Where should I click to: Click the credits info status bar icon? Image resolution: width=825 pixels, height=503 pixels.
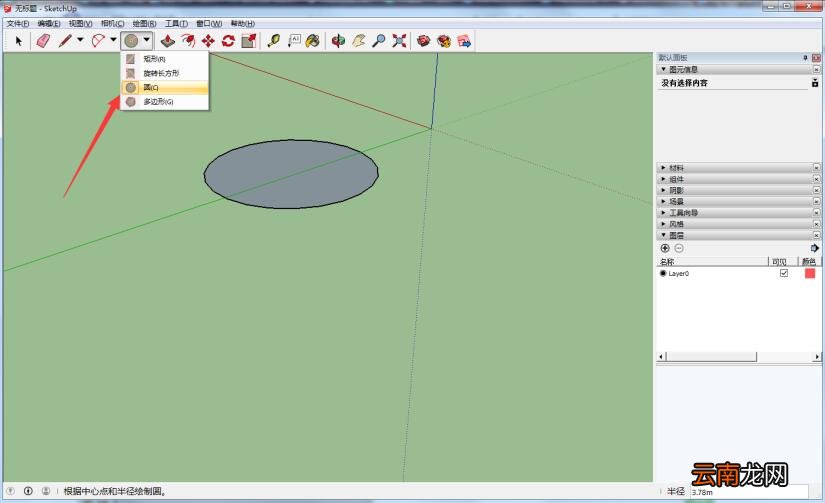tap(28, 491)
